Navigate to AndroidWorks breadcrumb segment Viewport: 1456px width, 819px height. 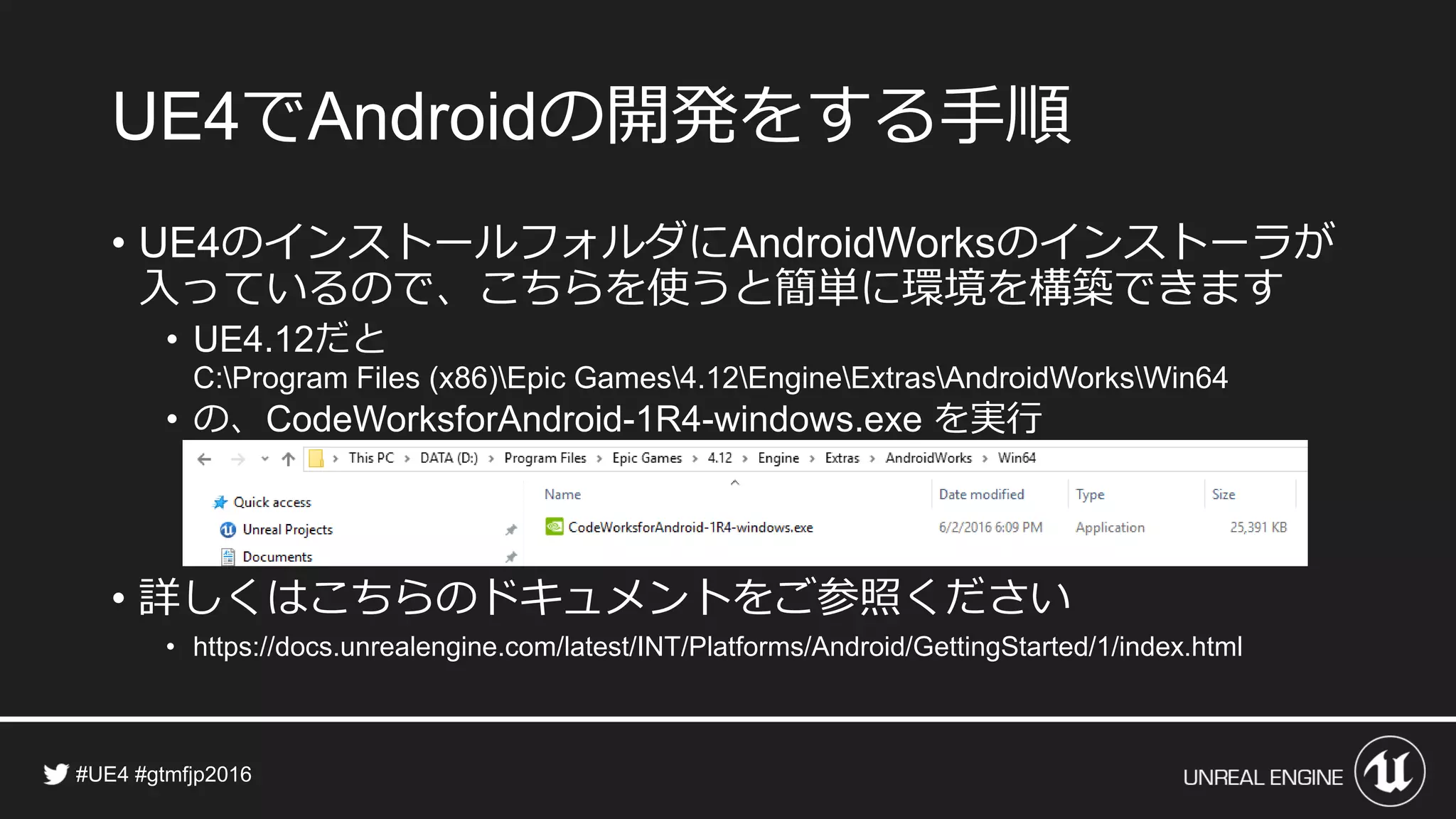point(928,459)
